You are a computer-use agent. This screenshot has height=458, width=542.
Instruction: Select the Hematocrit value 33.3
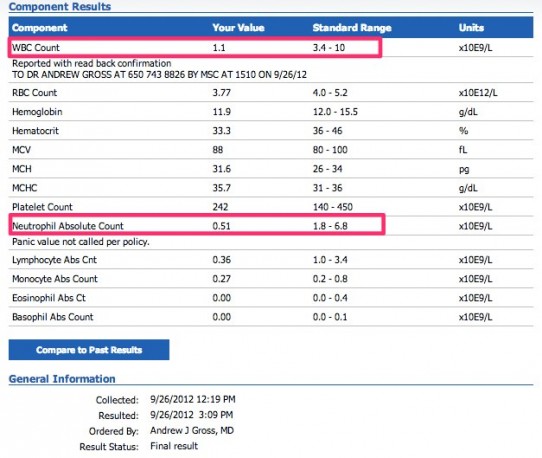click(221, 131)
